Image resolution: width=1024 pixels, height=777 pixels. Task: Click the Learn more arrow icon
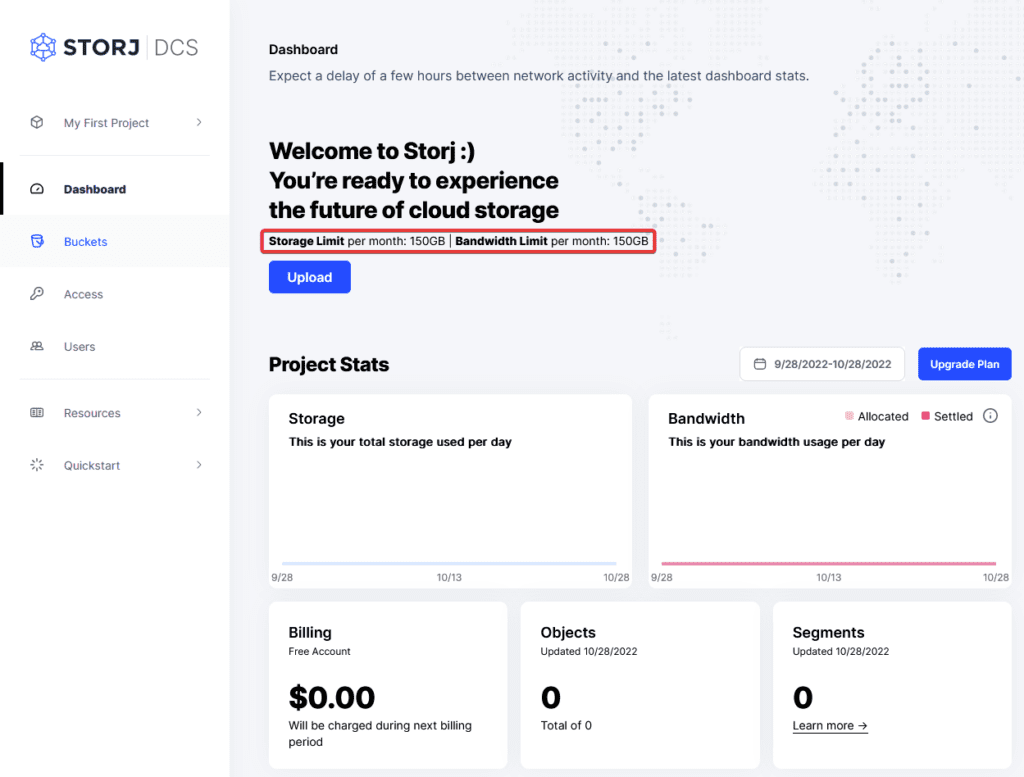click(x=862, y=725)
